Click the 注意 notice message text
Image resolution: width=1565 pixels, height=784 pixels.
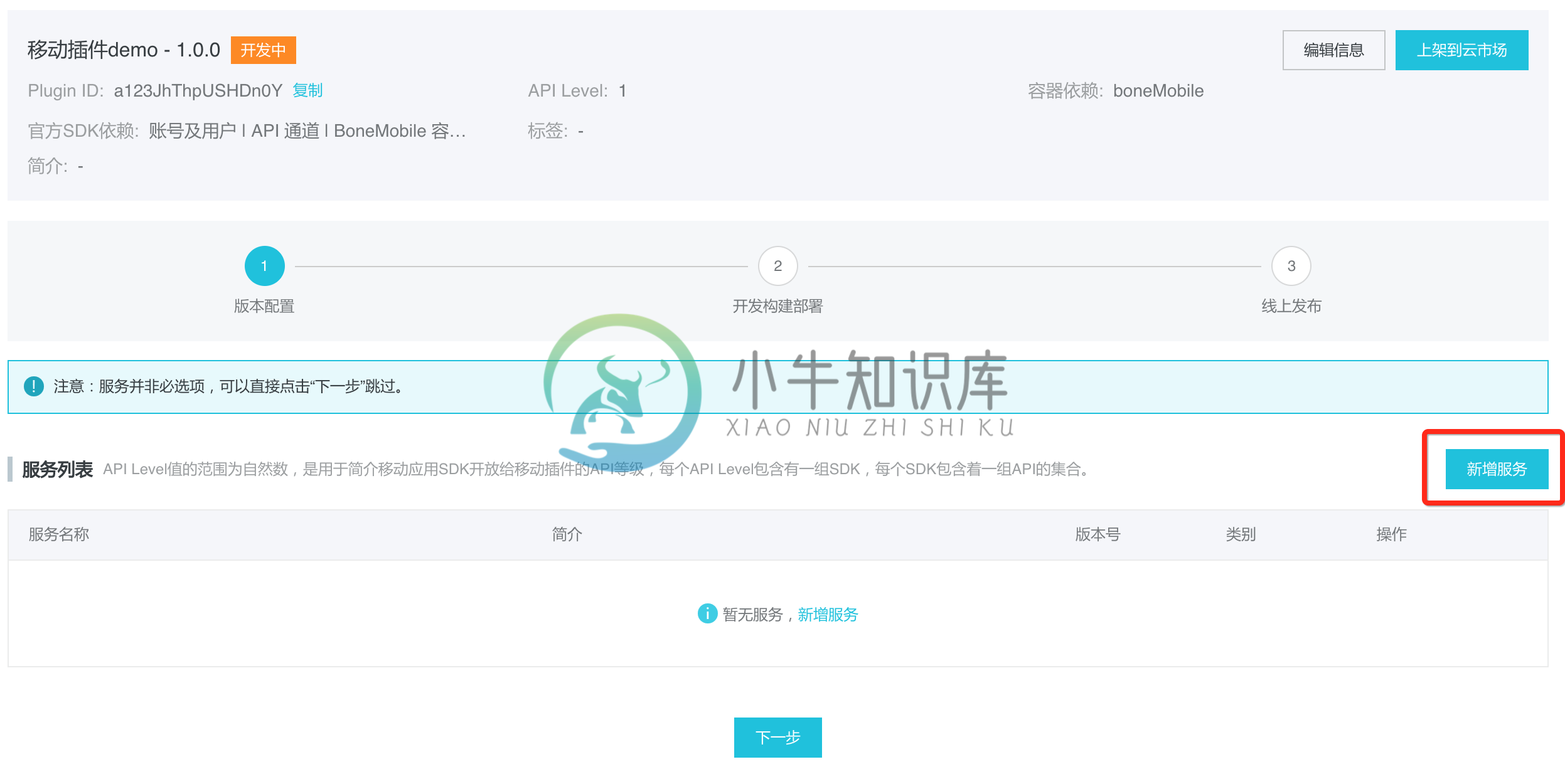pos(230,386)
